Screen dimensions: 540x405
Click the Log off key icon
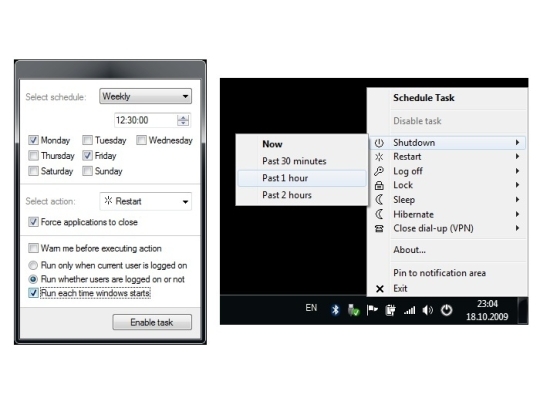coord(379,171)
